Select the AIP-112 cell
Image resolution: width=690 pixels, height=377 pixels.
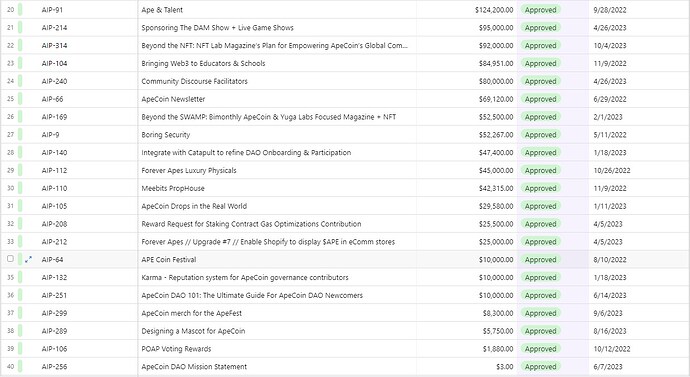[54, 170]
